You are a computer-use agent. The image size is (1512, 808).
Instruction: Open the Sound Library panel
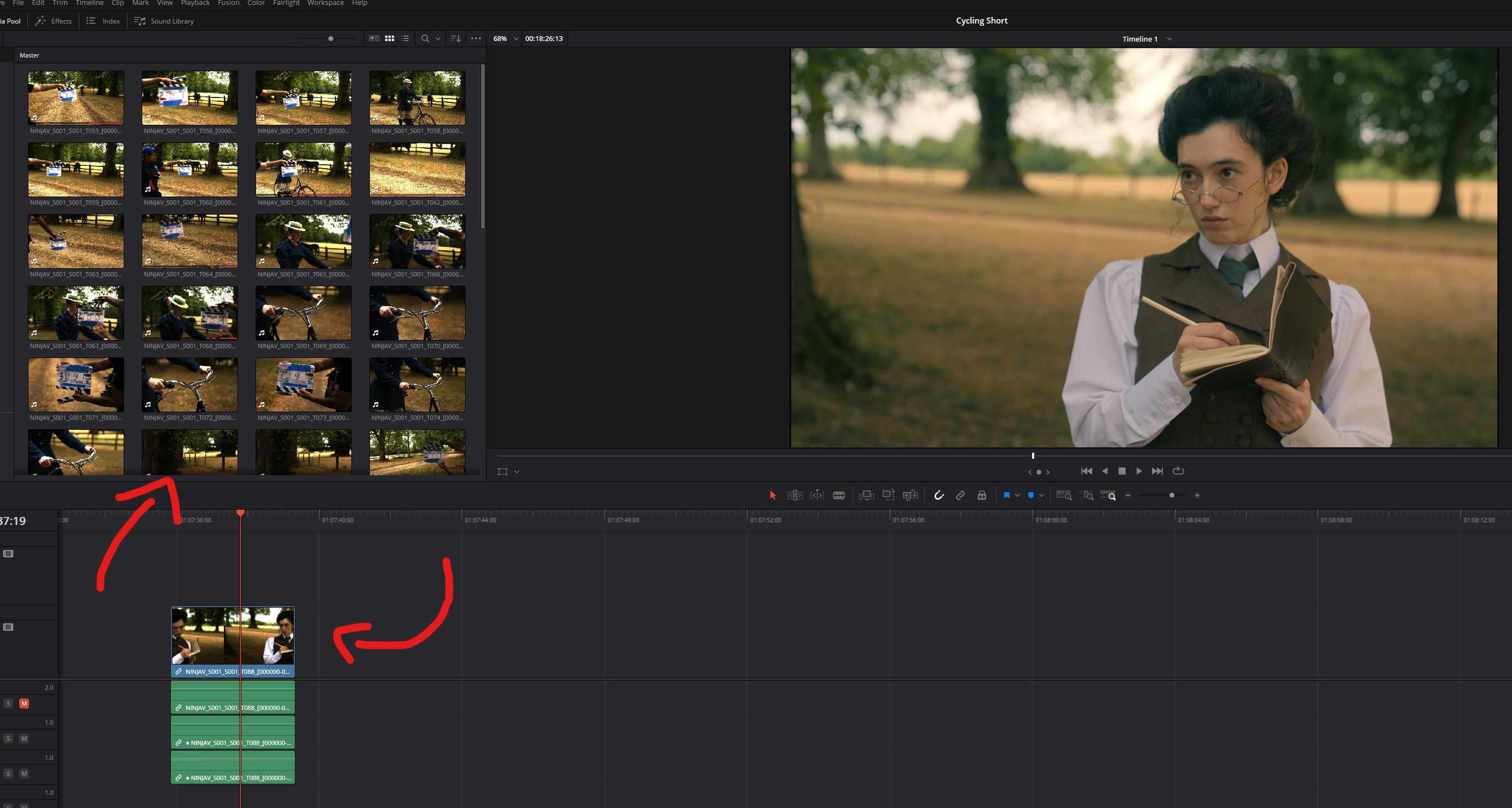coord(164,21)
